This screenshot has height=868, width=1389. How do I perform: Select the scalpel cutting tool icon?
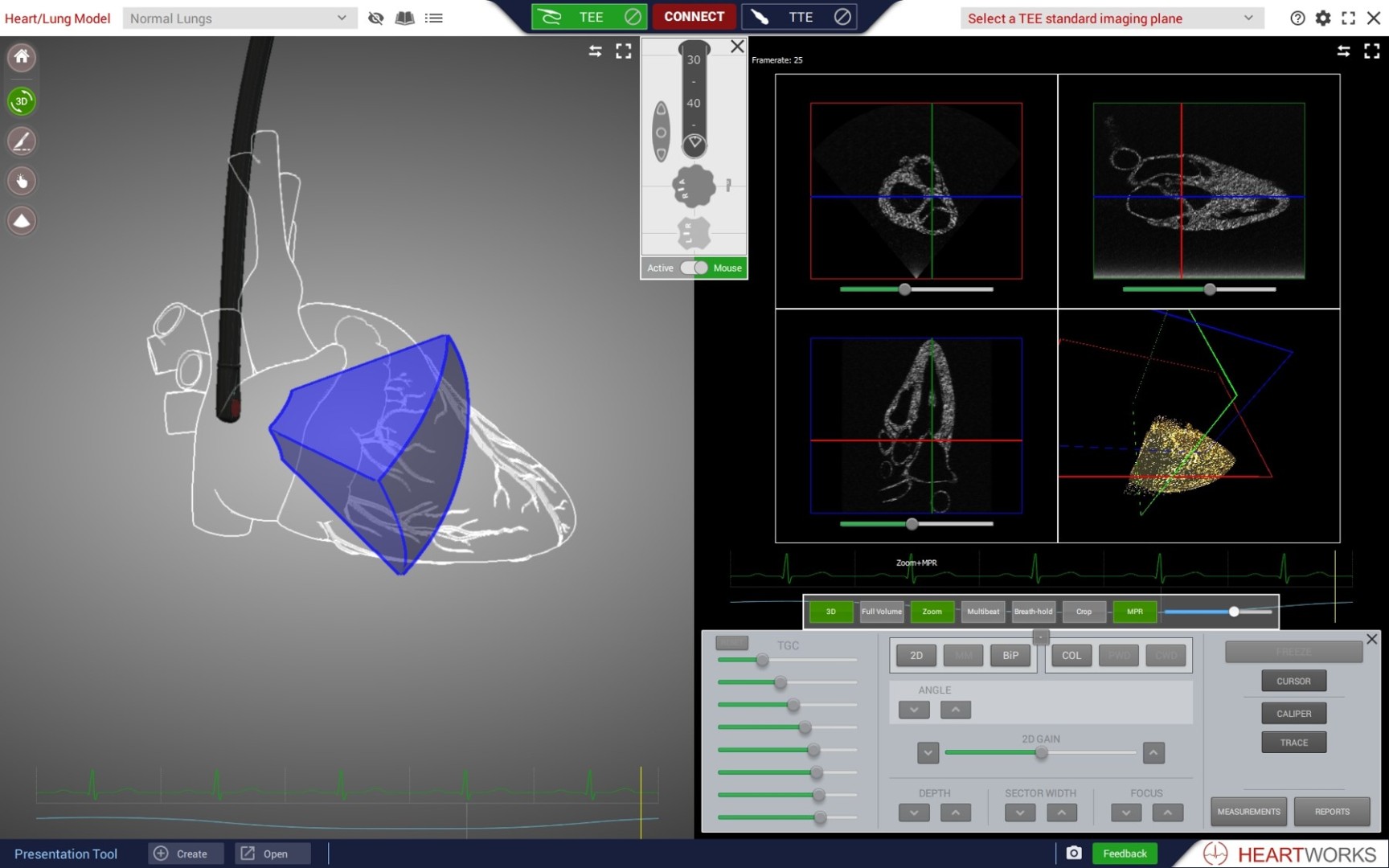pos(22,141)
